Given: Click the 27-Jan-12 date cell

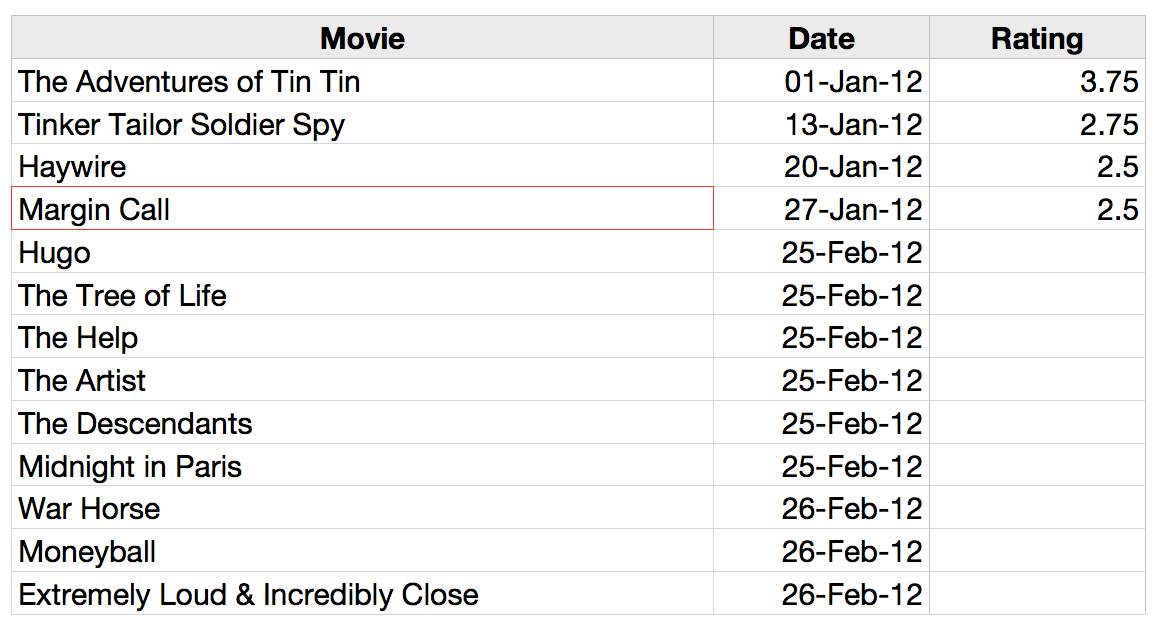Looking at the screenshot, I should point(821,209).
